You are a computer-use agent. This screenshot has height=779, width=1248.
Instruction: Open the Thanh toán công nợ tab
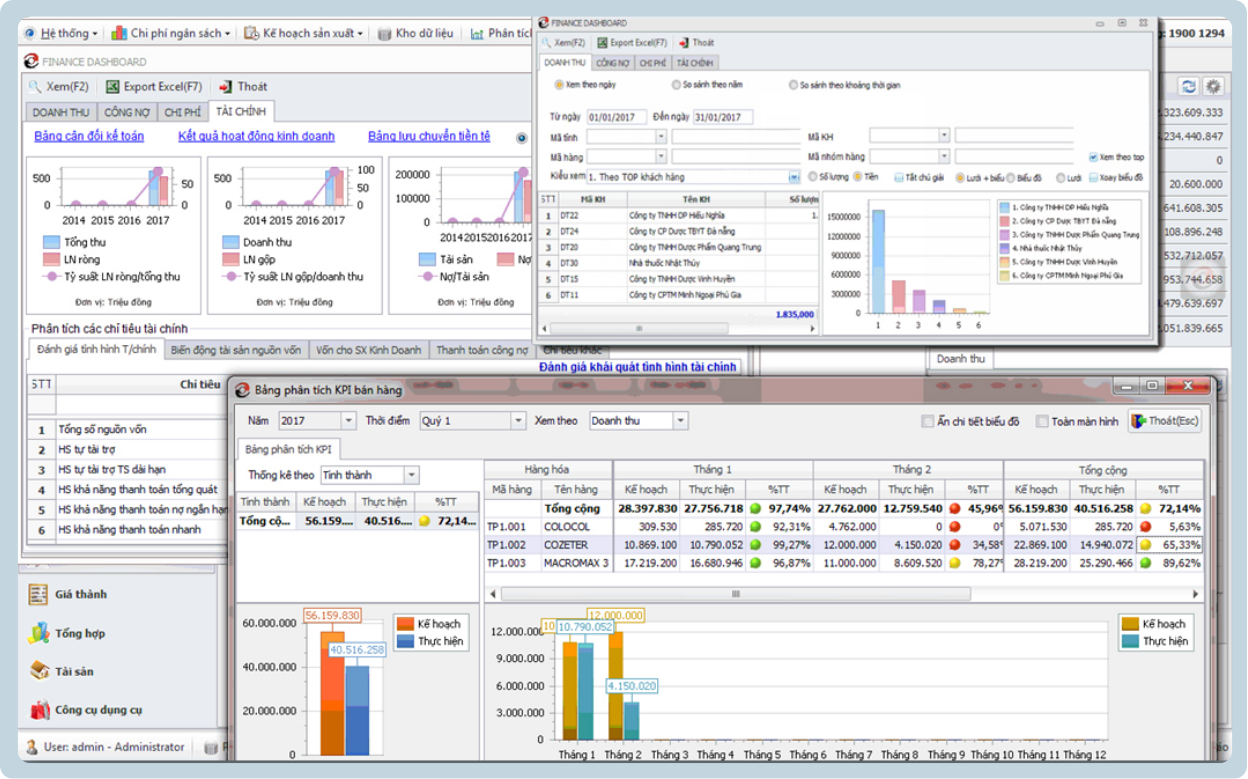tap(481, 350)
